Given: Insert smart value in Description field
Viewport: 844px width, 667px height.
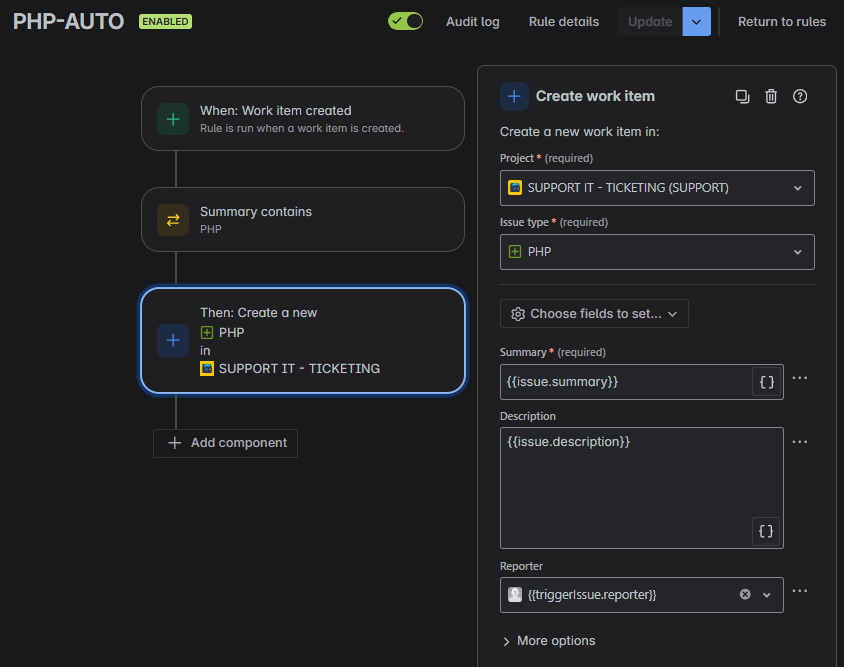Looking at the screenshot, I should (765, 531).
